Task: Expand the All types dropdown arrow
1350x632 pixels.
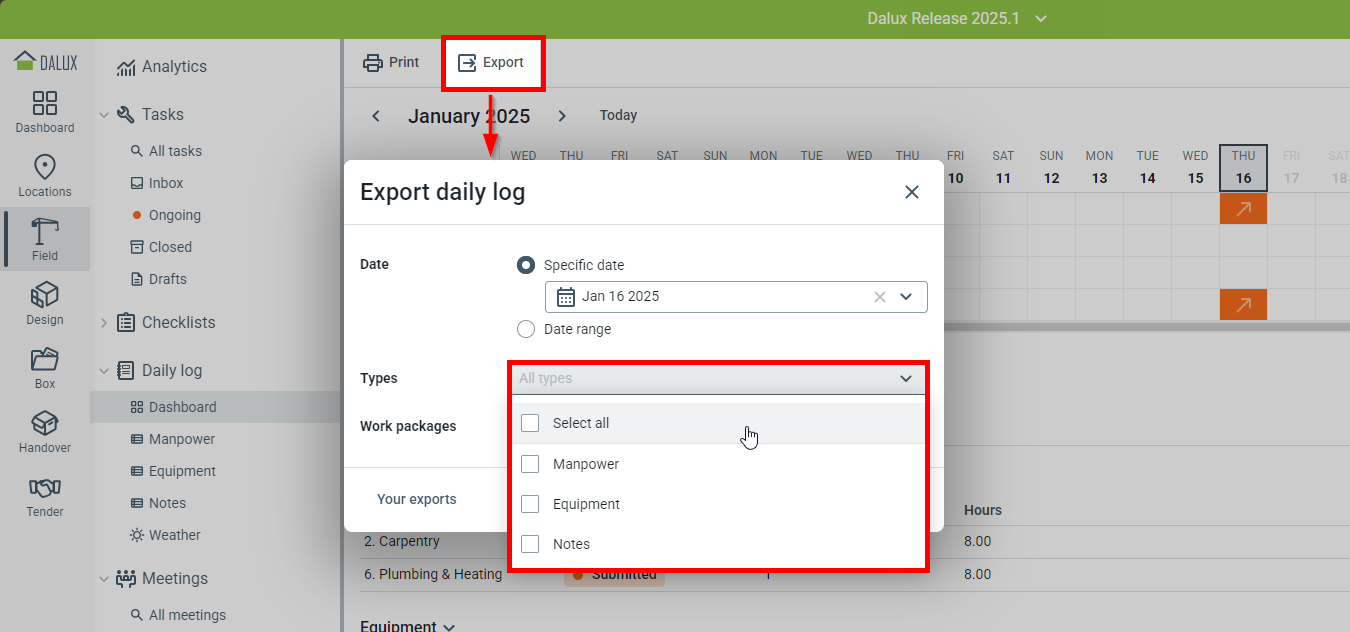Action: pyautogui.click(x=906, y=379)
